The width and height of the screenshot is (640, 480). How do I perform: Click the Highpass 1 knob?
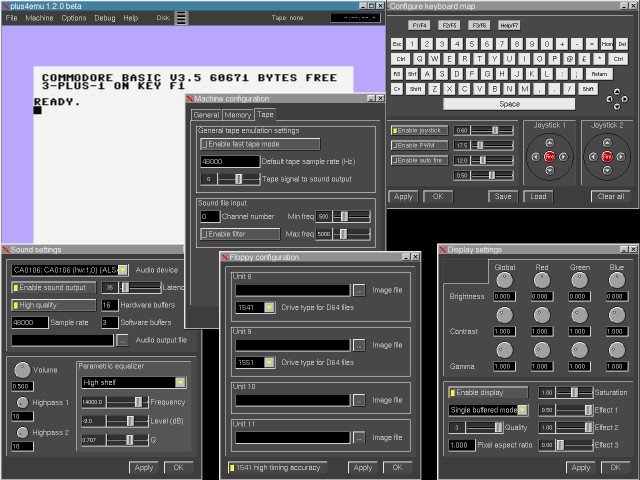click(x=22, y=402)
